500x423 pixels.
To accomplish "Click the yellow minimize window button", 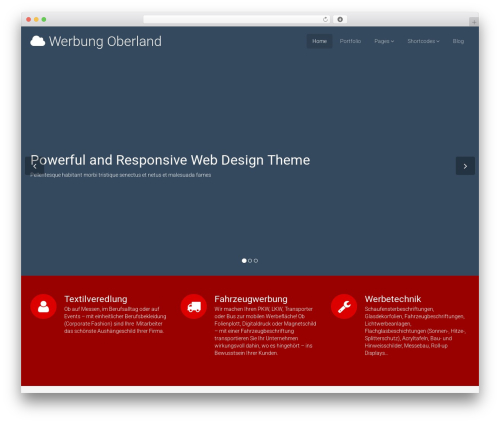I will tap(36, 19).
